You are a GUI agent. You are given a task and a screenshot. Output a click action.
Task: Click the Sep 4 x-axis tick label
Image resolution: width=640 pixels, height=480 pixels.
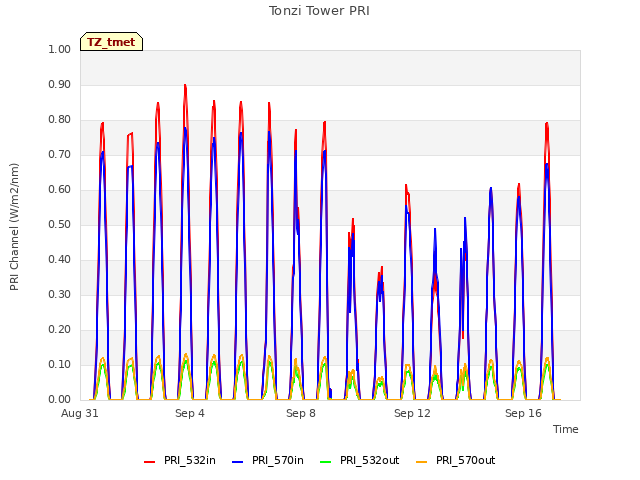tap(190, 413)
